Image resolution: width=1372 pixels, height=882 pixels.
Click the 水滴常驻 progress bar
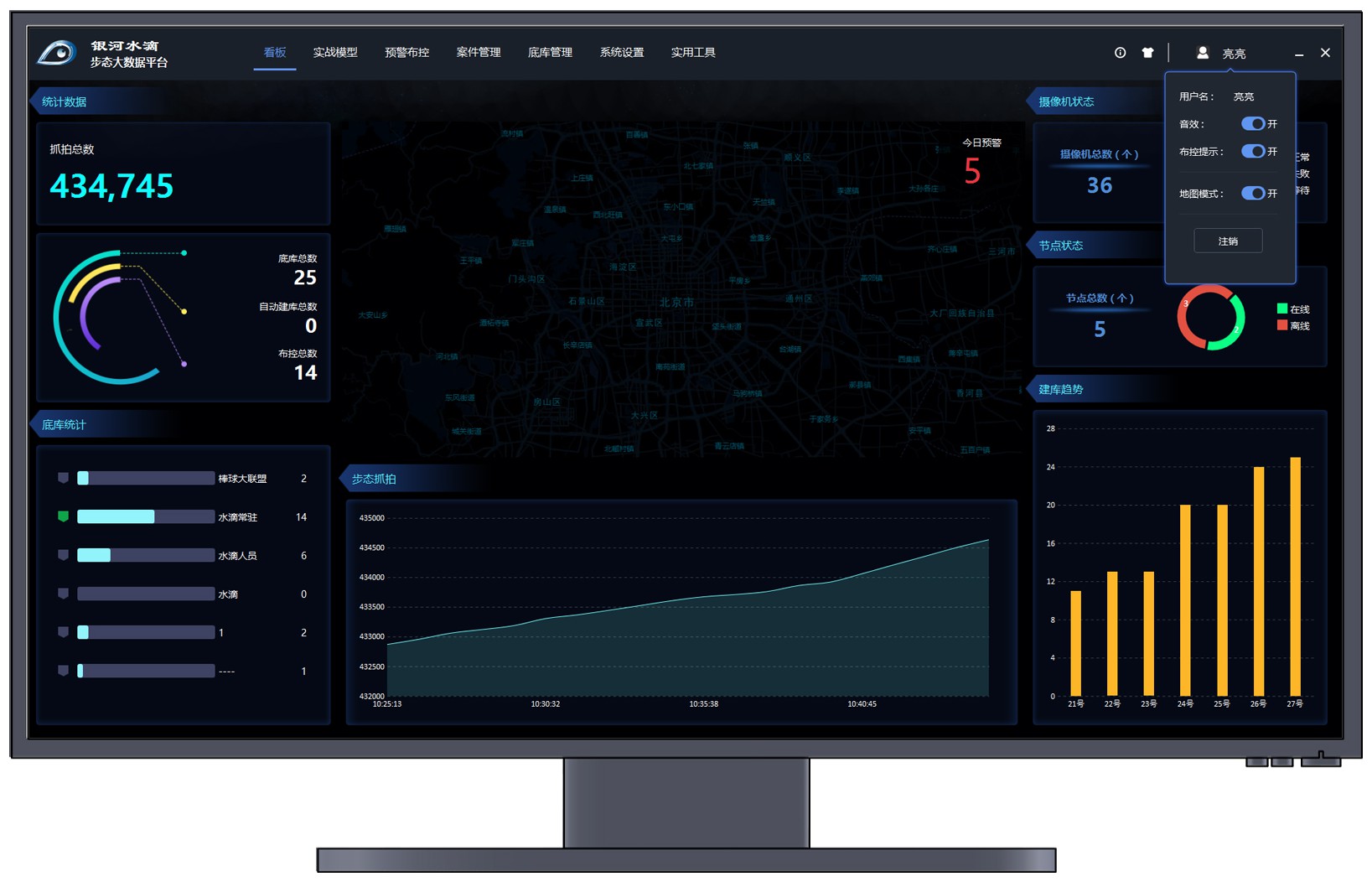[145, 516]
